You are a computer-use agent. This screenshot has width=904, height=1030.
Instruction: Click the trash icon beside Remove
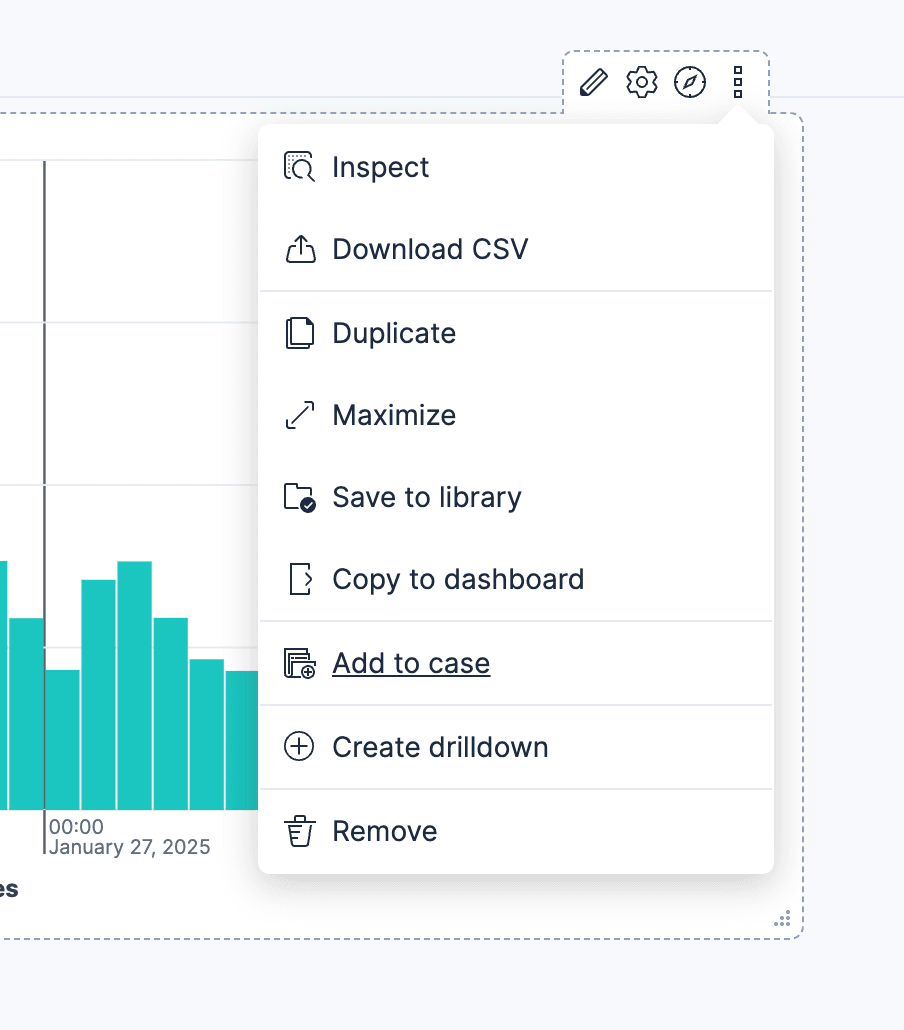(x=299, y=830)
